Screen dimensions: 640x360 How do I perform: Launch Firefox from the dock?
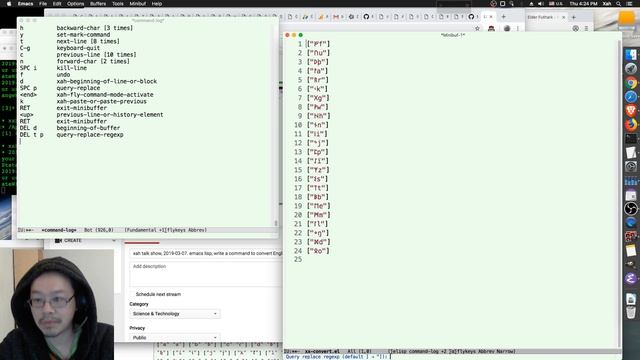(631, 124)
